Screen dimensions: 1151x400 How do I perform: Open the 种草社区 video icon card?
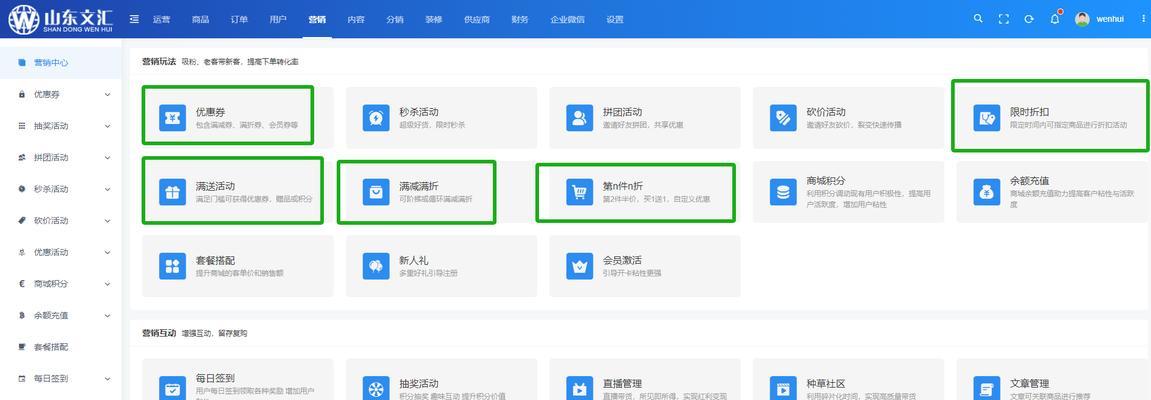tap(783, 388)
